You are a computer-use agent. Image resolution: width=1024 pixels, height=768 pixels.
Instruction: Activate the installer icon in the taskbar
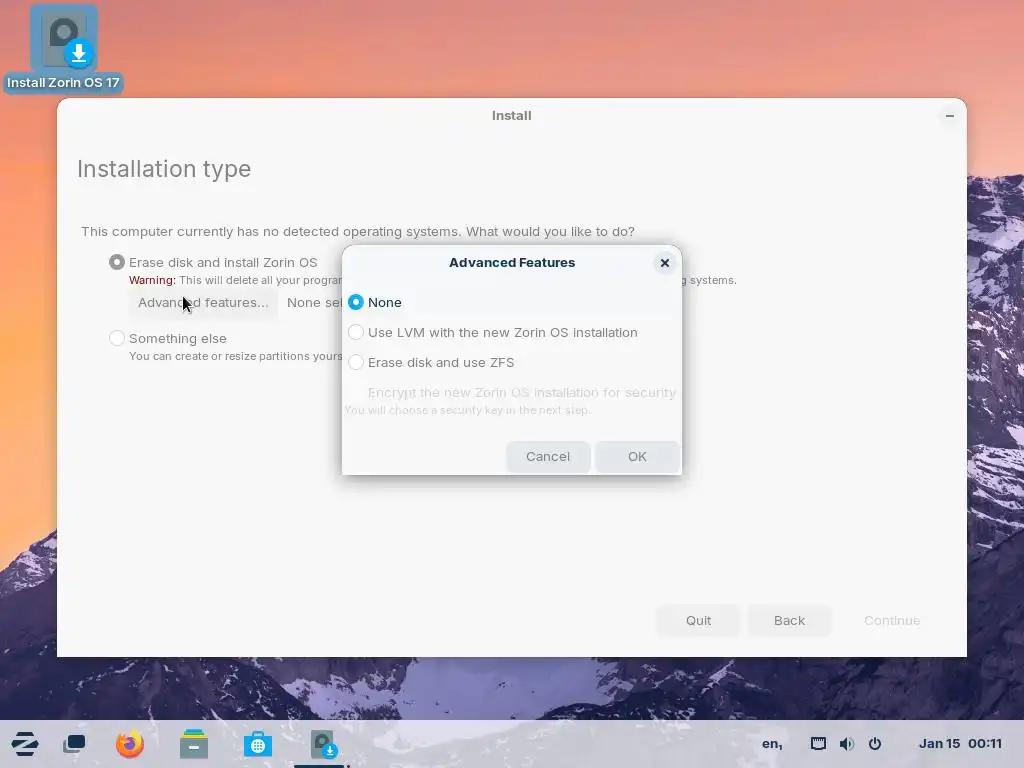(x=323, y=744)
